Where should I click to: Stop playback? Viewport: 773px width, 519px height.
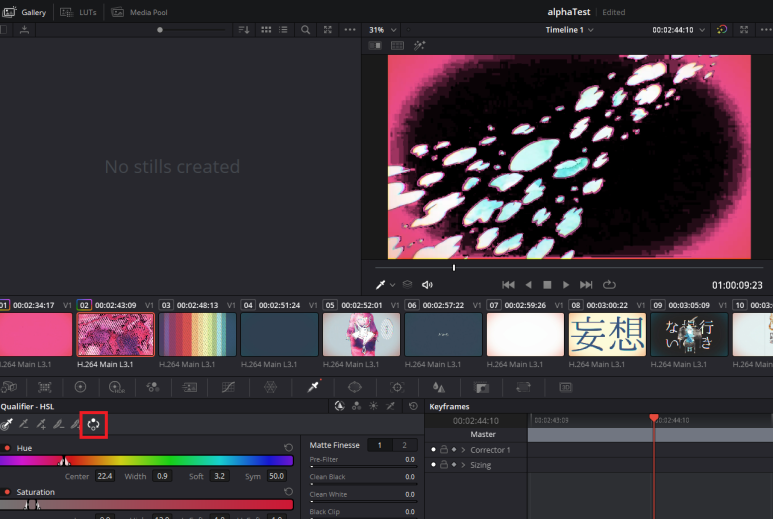(547, 285)
